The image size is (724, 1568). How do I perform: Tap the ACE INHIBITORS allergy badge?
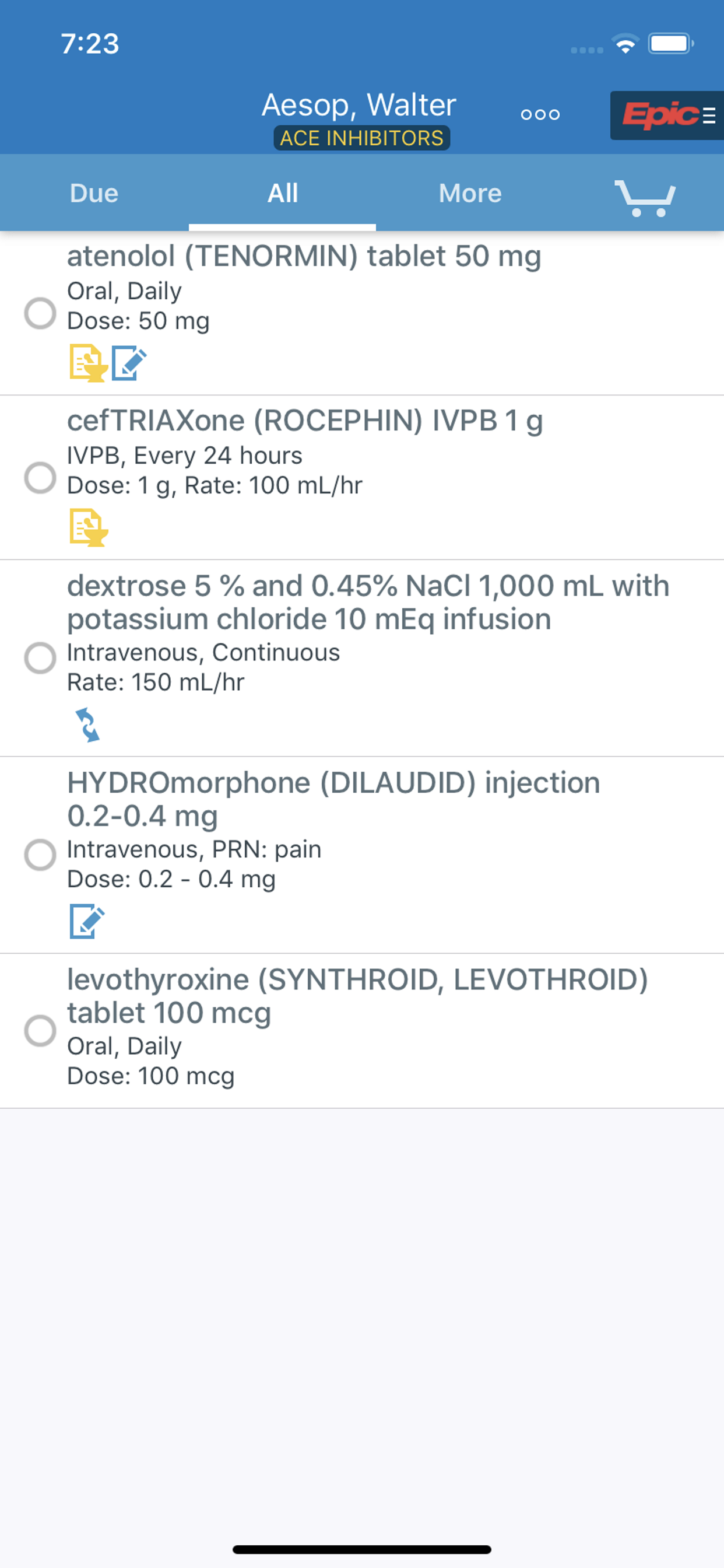tap(361, 138)
